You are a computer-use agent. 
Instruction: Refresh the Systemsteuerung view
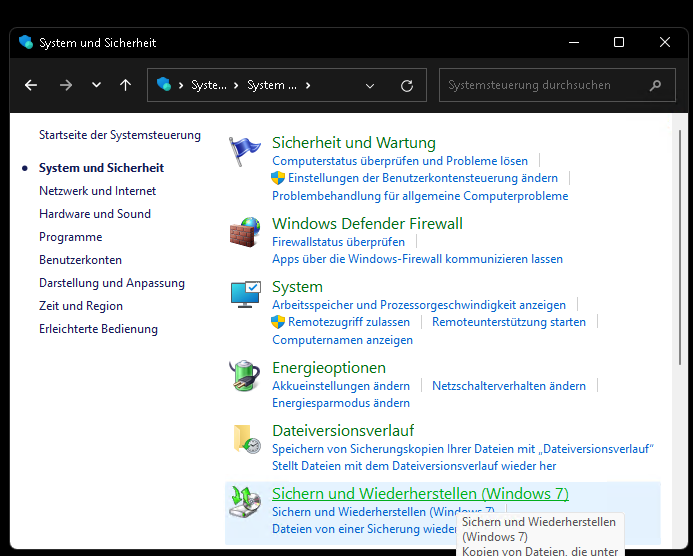click(x=407, y=85)
